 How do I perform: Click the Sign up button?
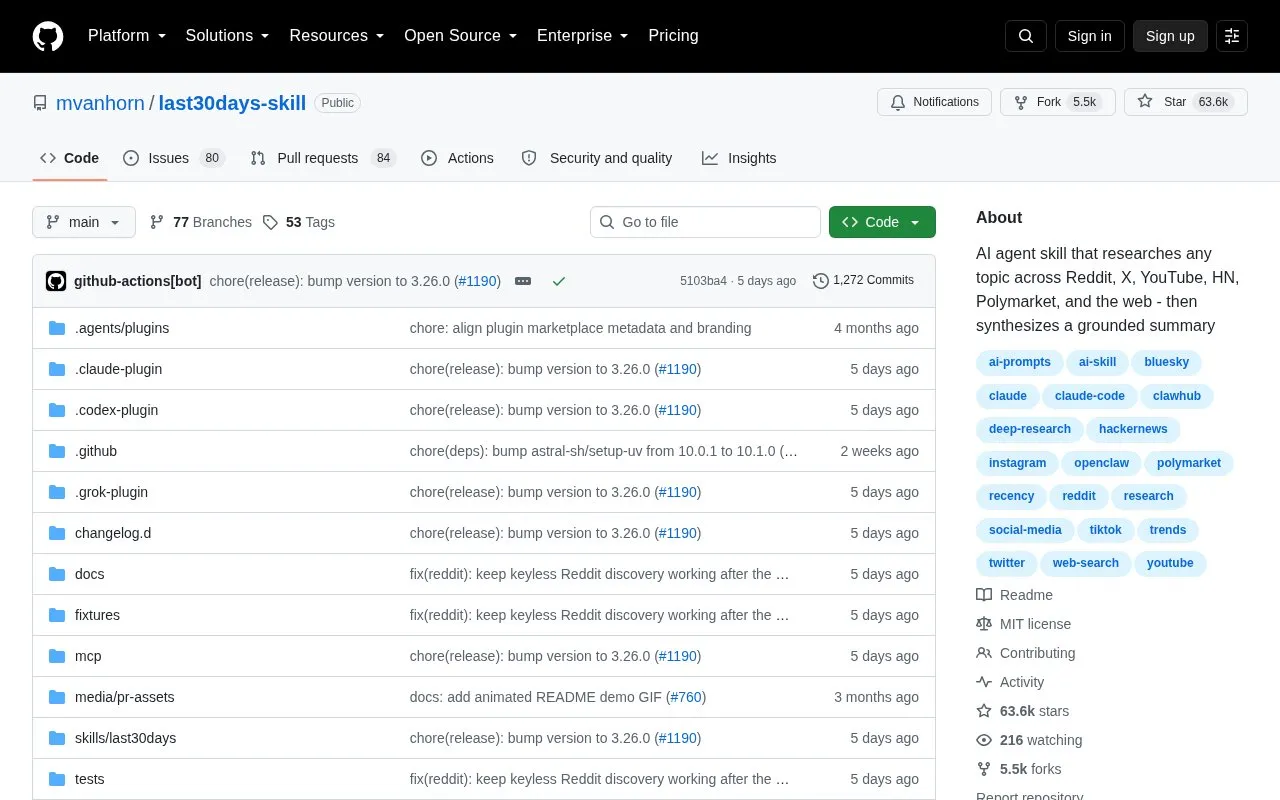click(x=1170, y=36)
